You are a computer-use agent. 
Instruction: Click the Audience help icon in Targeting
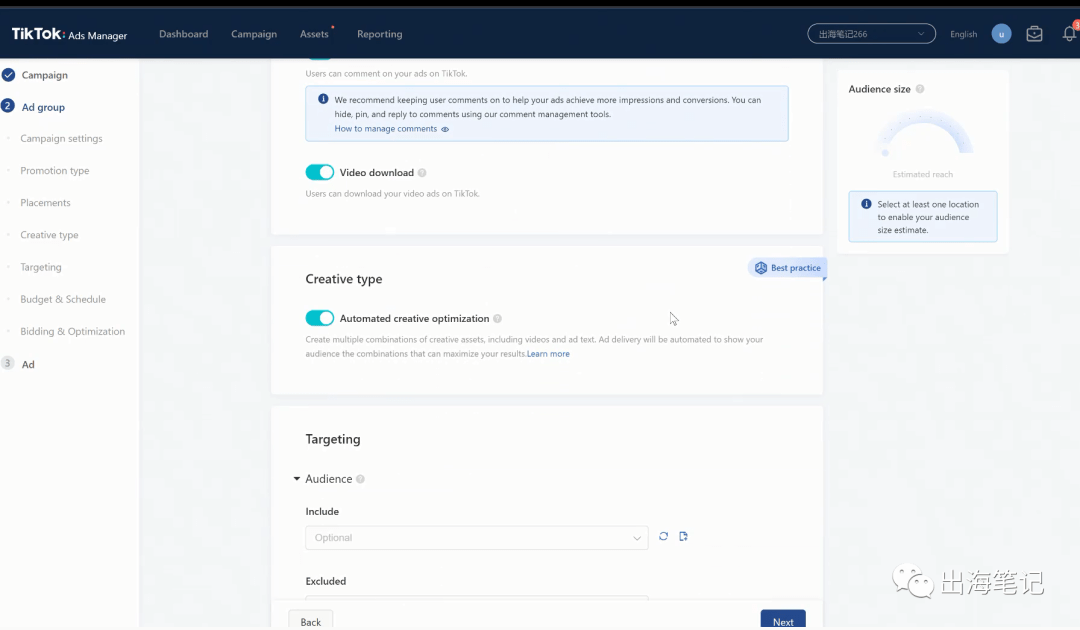pos(360,479)
